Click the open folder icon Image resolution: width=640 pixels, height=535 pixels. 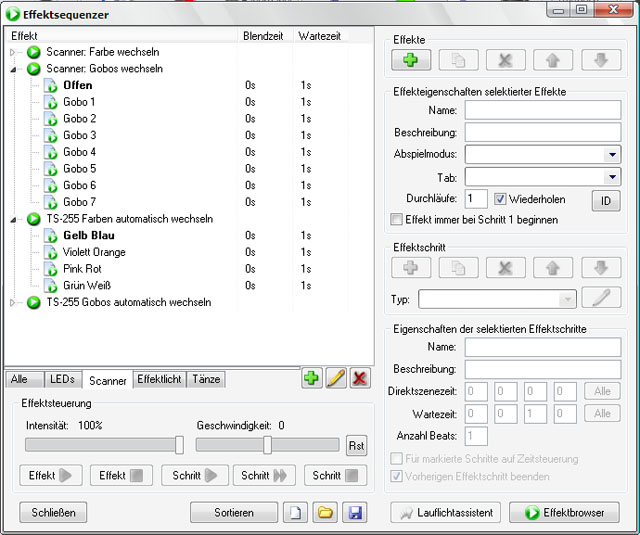point(324,512)
